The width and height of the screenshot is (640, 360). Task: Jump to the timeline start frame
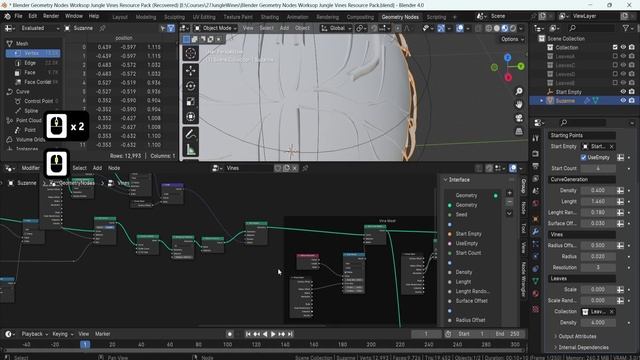[x=248, y=334]
